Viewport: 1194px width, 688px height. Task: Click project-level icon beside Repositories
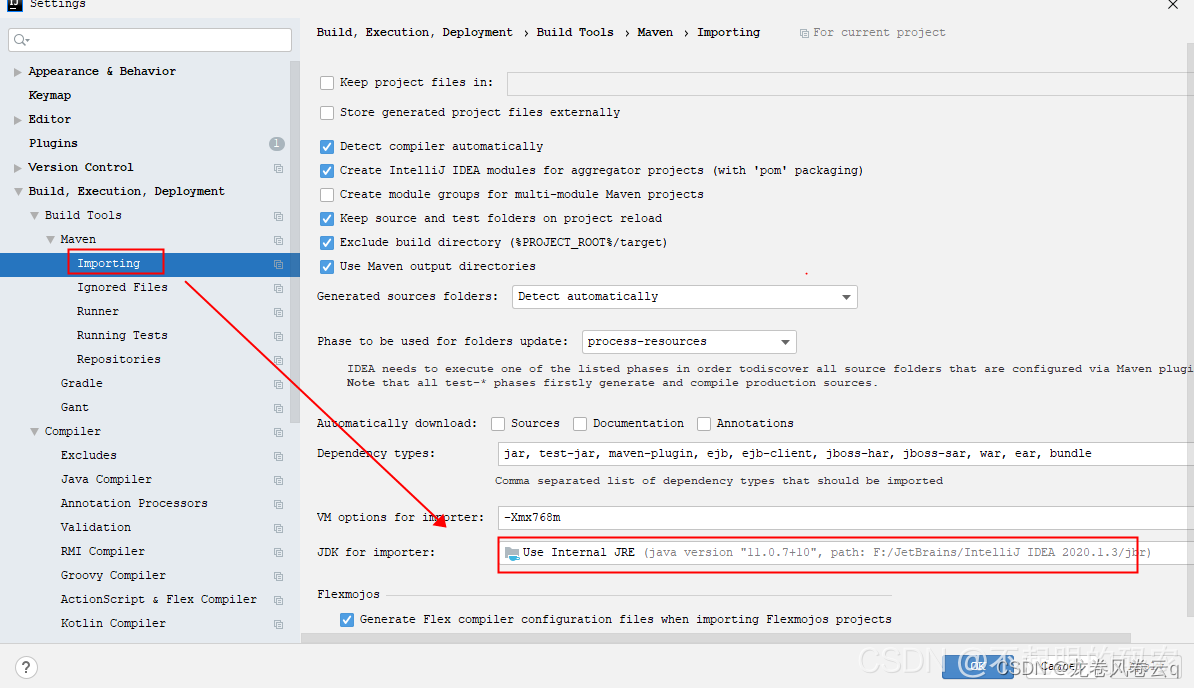click(279, 360)
